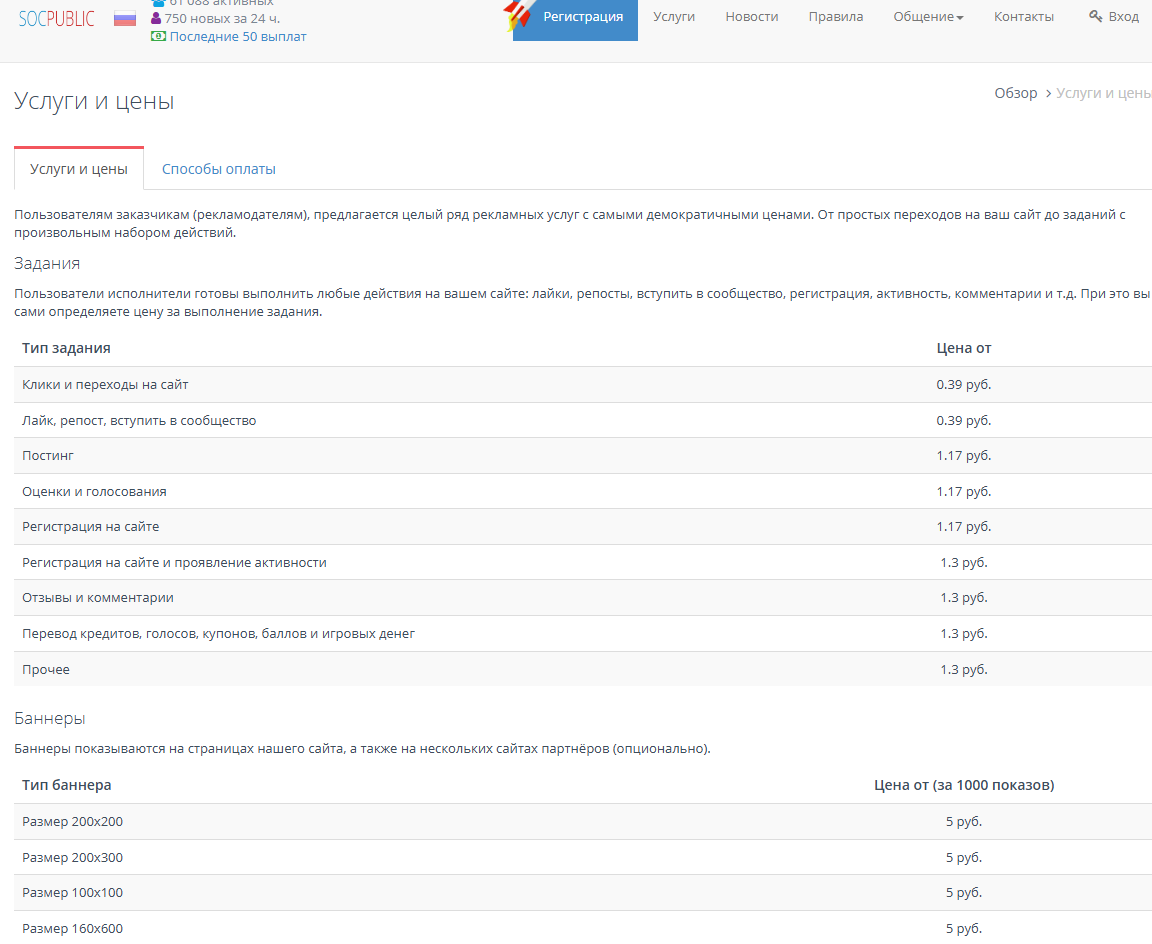Expand the Общение dropdown menu
Viewport: 1152px width, 944px height.
click(x=928, y=16)
